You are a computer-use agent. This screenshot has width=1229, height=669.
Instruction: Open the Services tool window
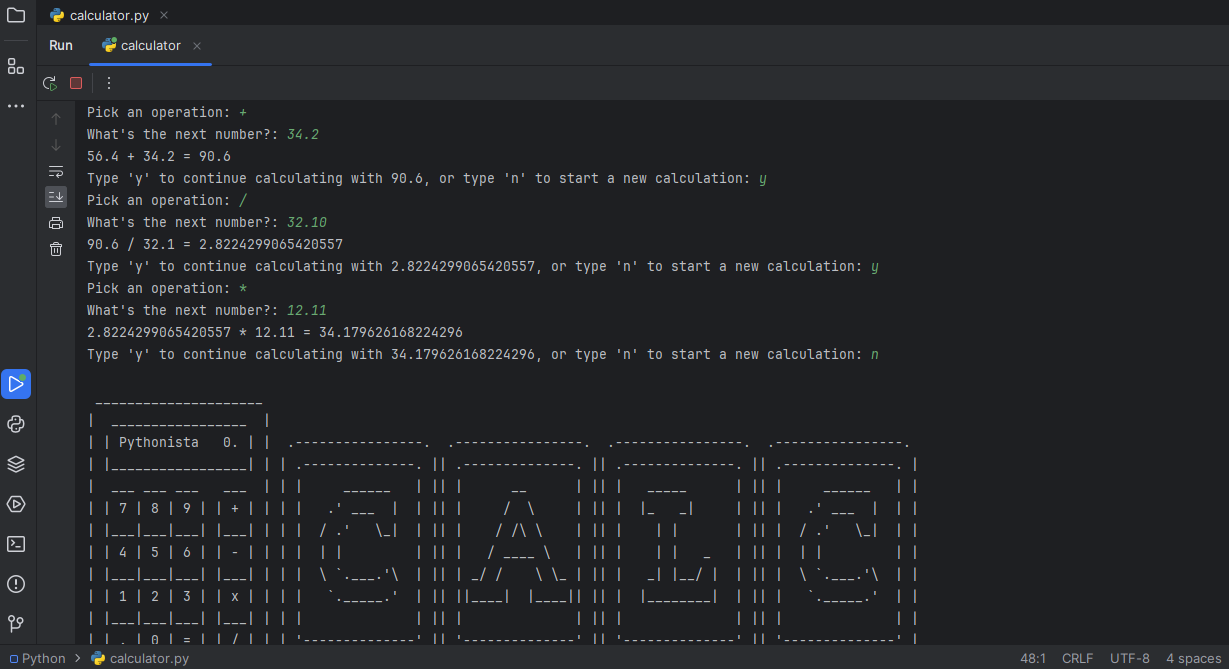click(16, 504)
